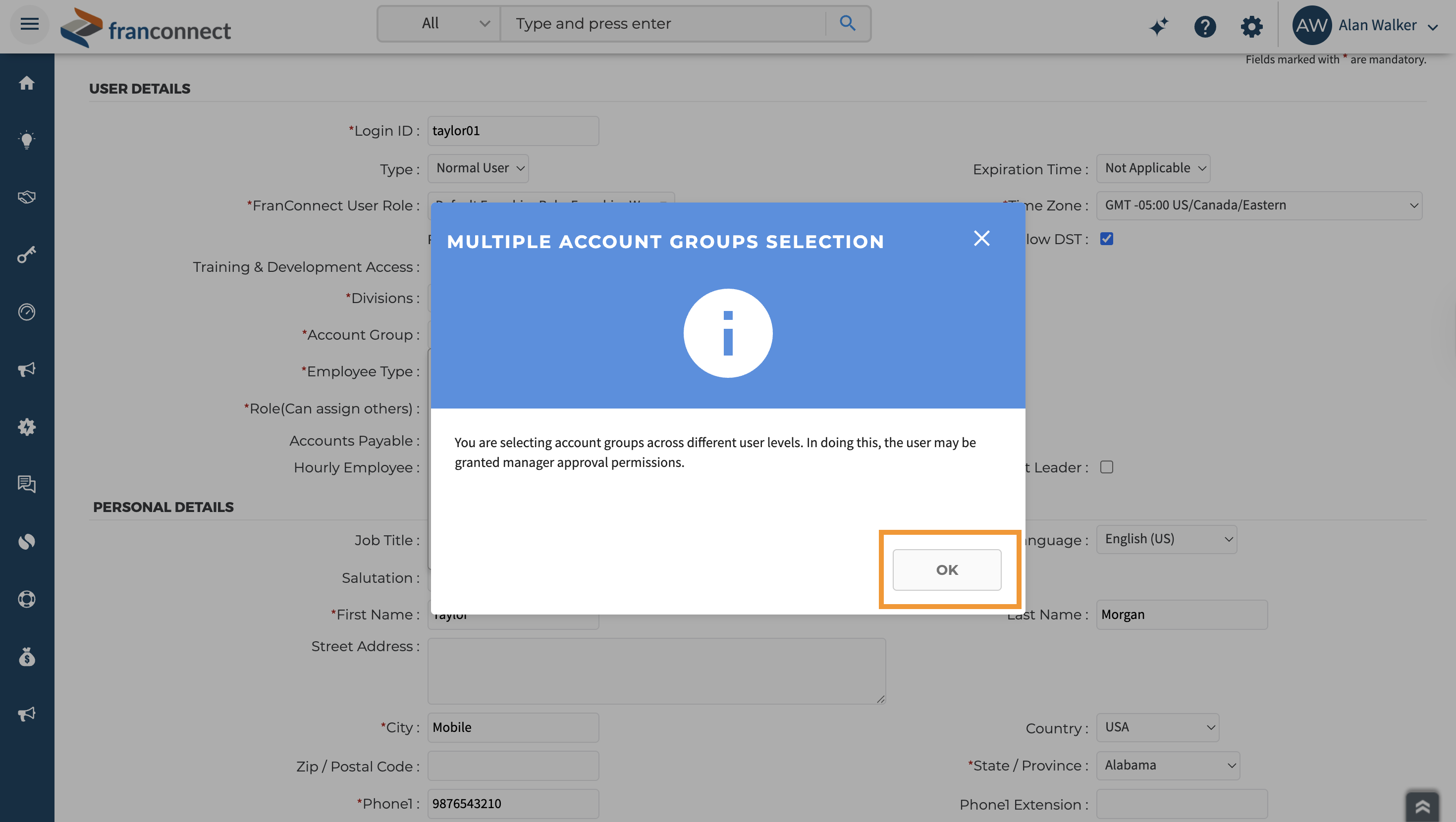Expand the Time Zone dropdown
This screenshot has width=1456, height=822.
pyautogui.click(x=1259, y=205)
